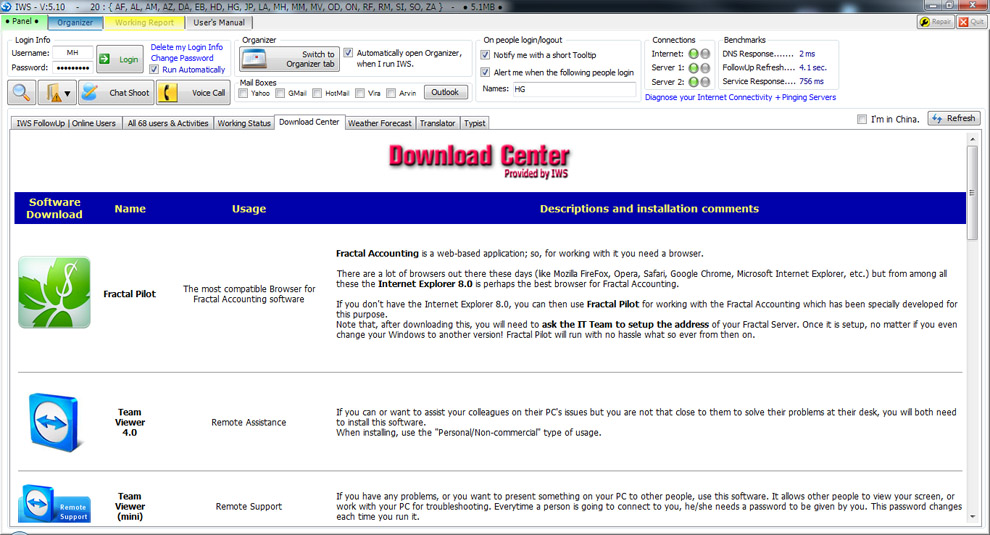
Task: Click FollowUp Refresh value 4.1 sec.
Action: 813,68
